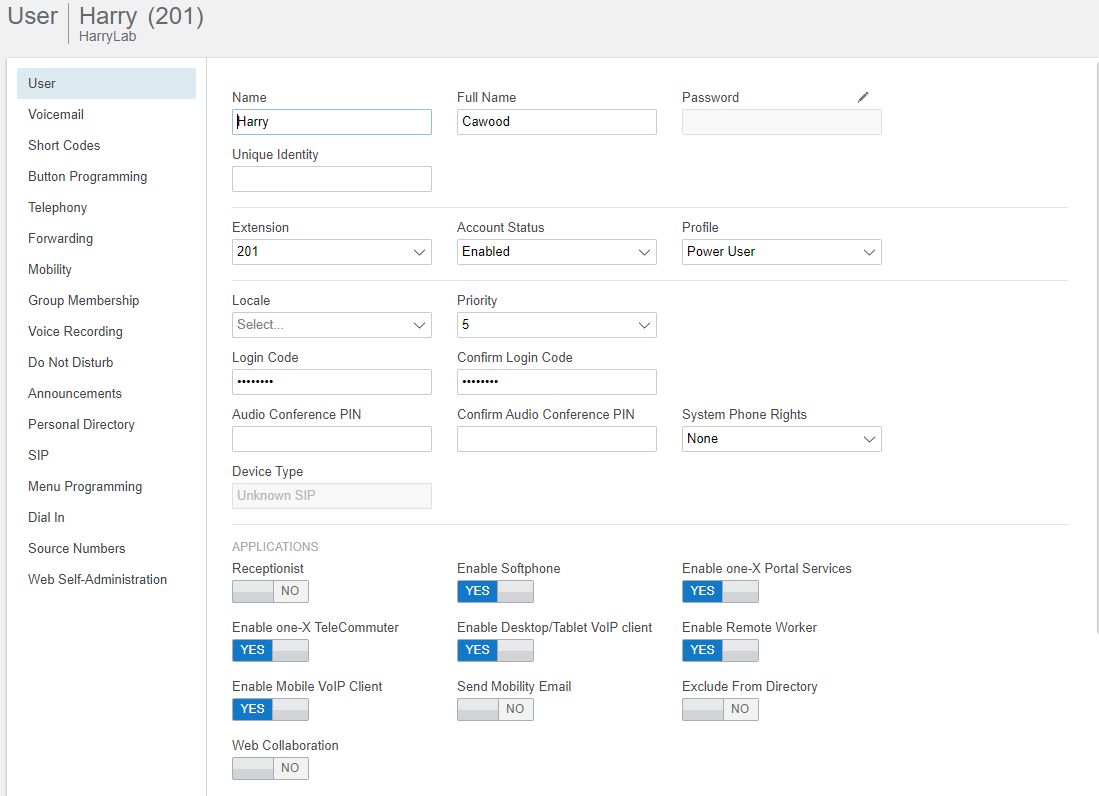Open the Source Numbers section
The width and height of the screenshot is (1099, 796).
(x=76, y=548)
